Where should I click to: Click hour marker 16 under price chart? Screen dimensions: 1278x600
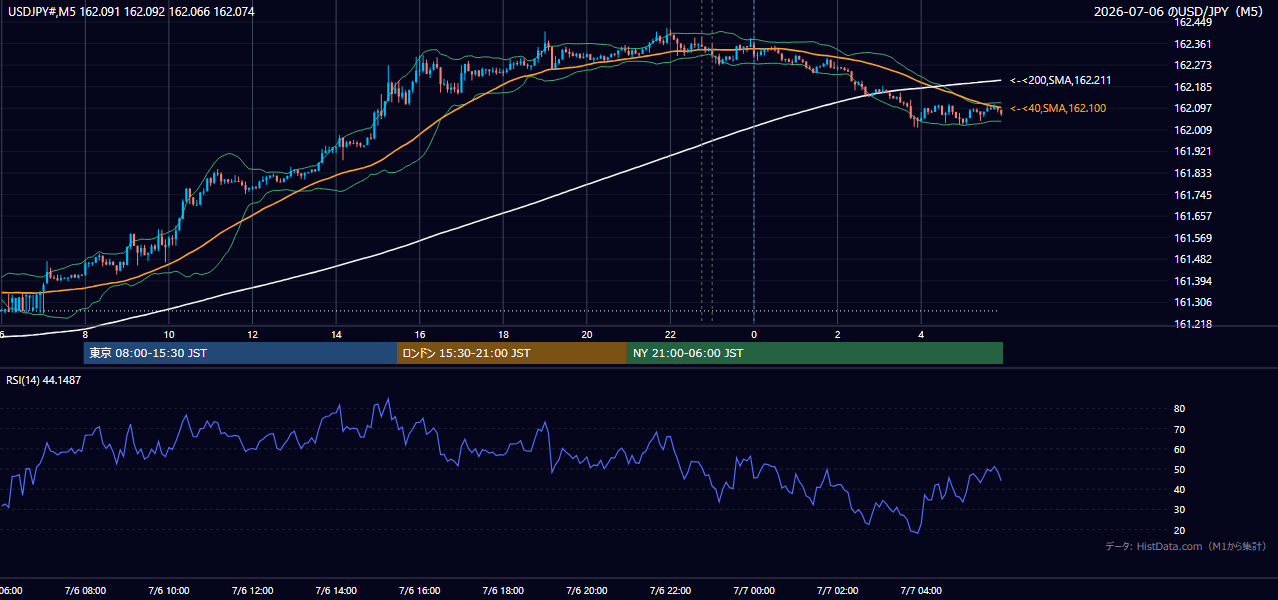[x=420, y=334]
